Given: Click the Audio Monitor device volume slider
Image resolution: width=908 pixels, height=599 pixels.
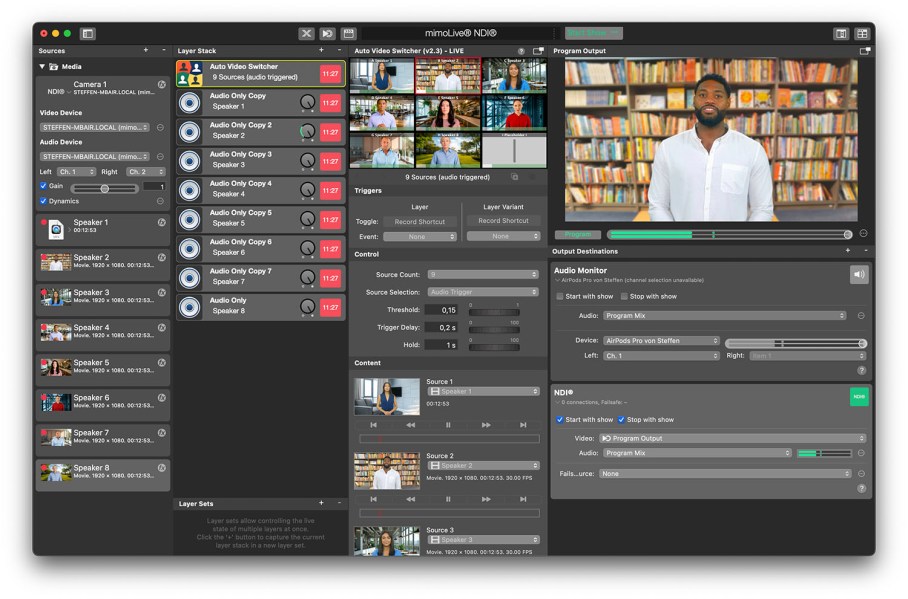Looking at the screenshot, I should pos(796,344).
